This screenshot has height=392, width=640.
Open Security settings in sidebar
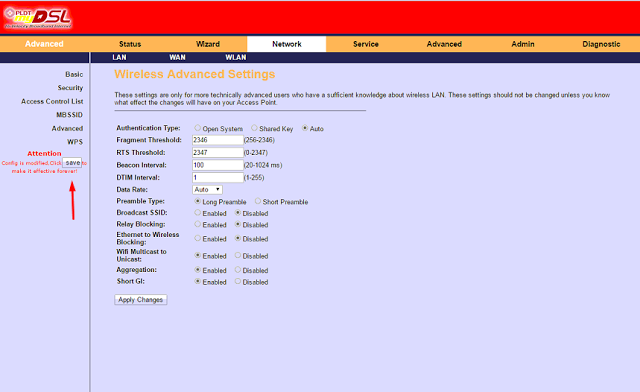pyautogui.click(x=70, y=88)
